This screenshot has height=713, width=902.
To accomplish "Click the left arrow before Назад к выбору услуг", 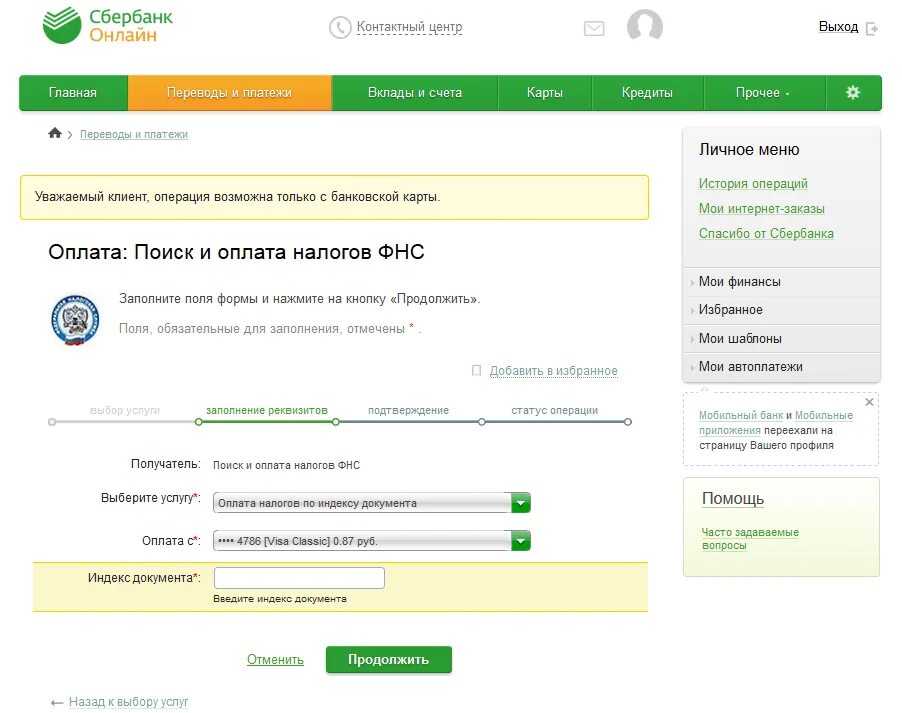I will coord(56,703).
